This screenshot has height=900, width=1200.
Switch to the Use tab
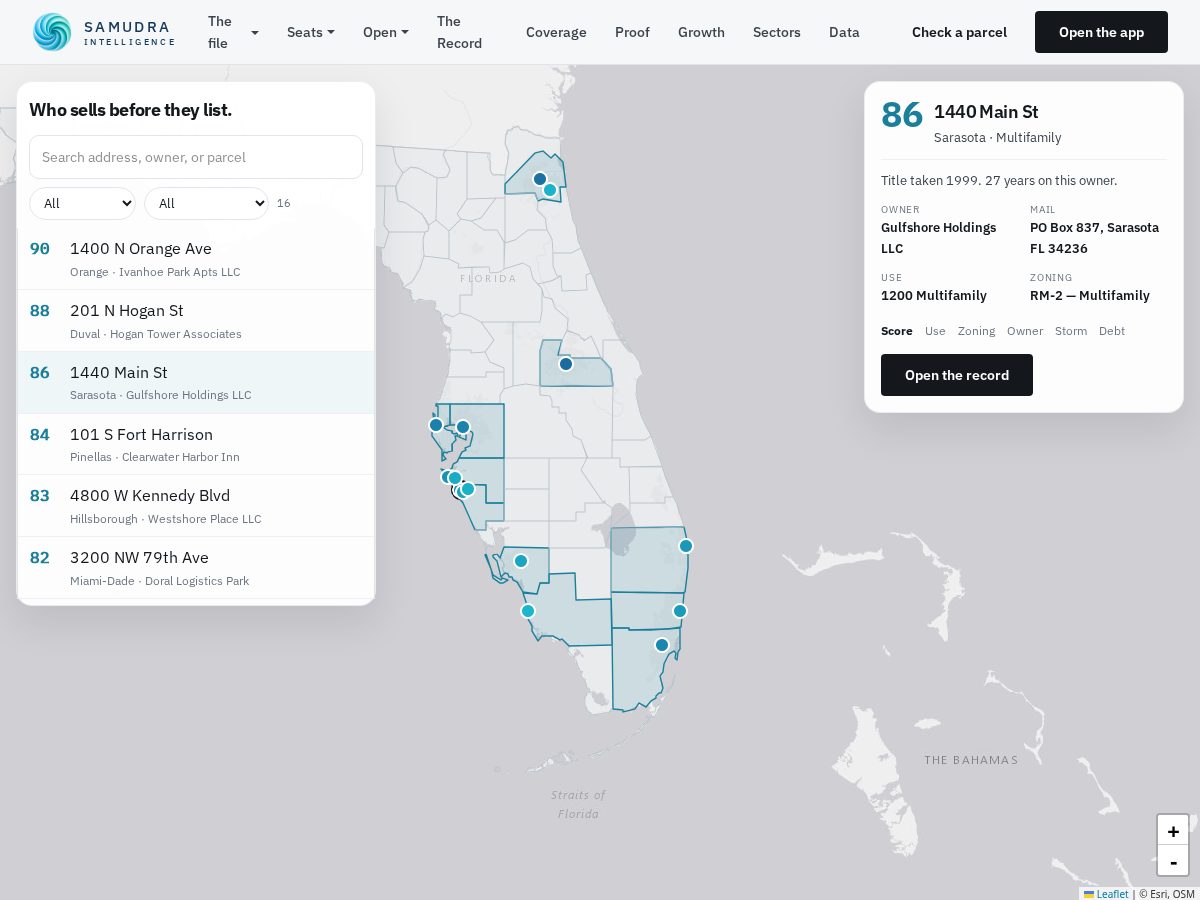(x=935, y=331)
